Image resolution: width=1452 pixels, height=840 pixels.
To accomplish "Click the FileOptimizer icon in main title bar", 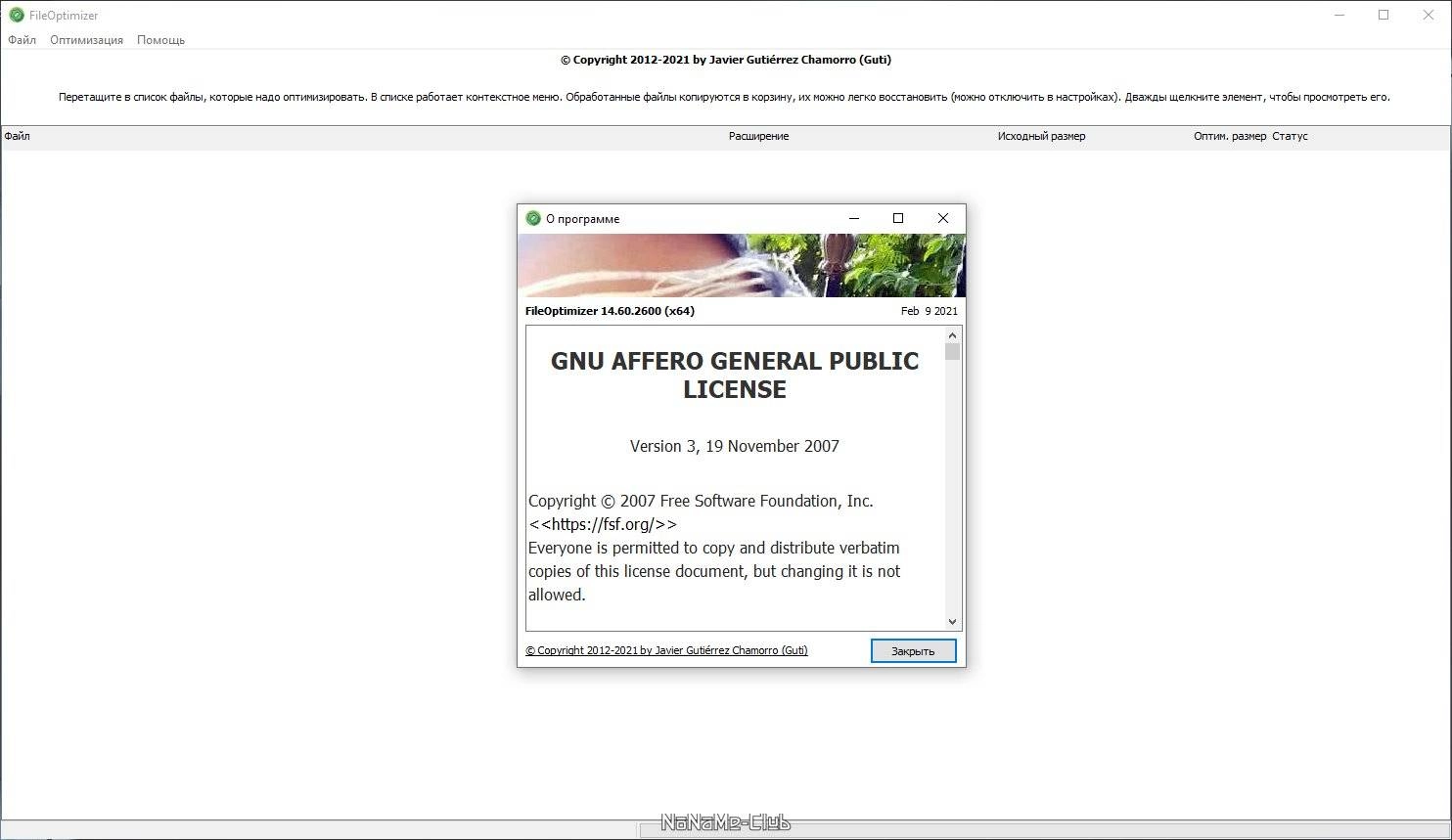I will point(16,15).
